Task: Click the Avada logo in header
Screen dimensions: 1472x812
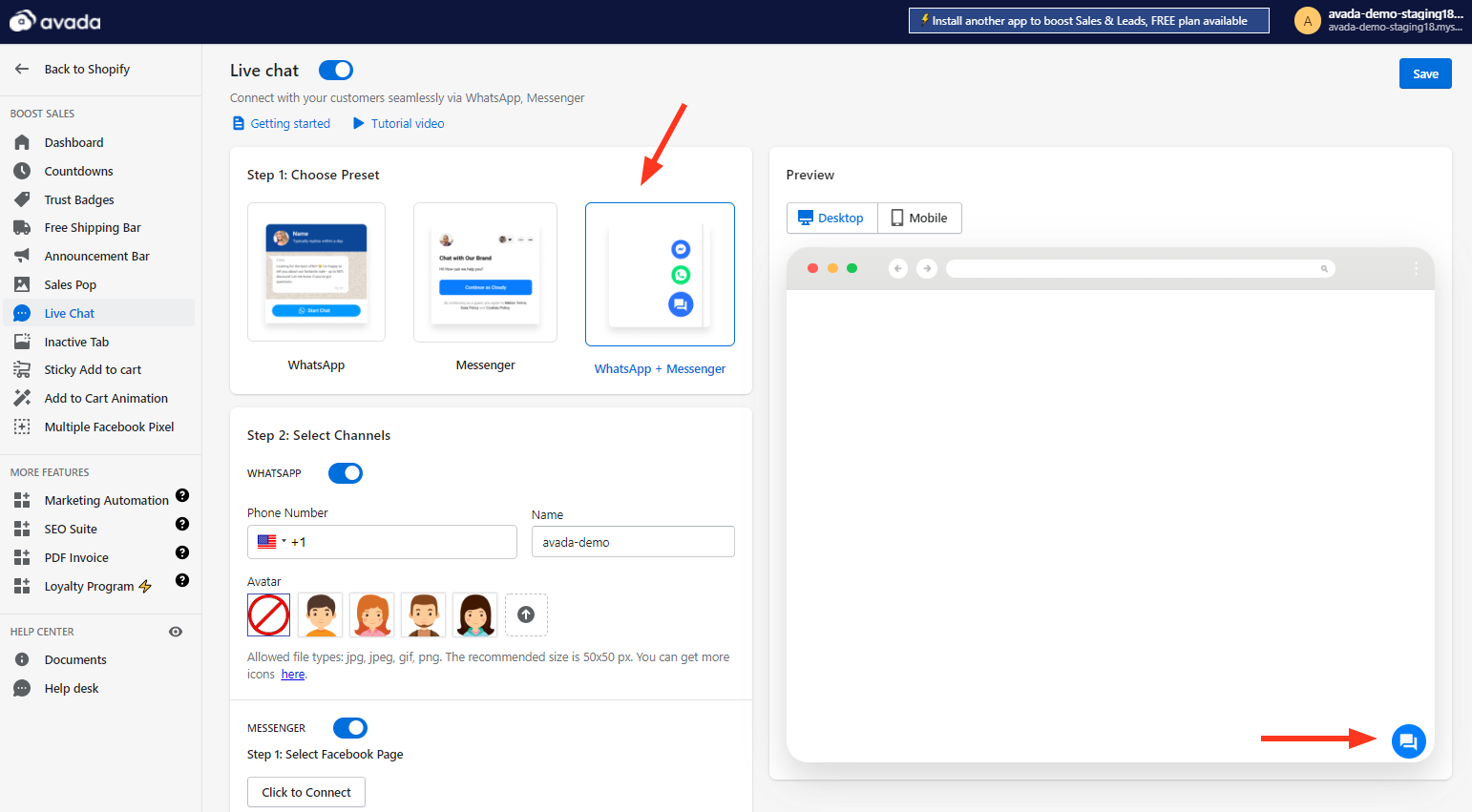Action: (x=54, y=21)
